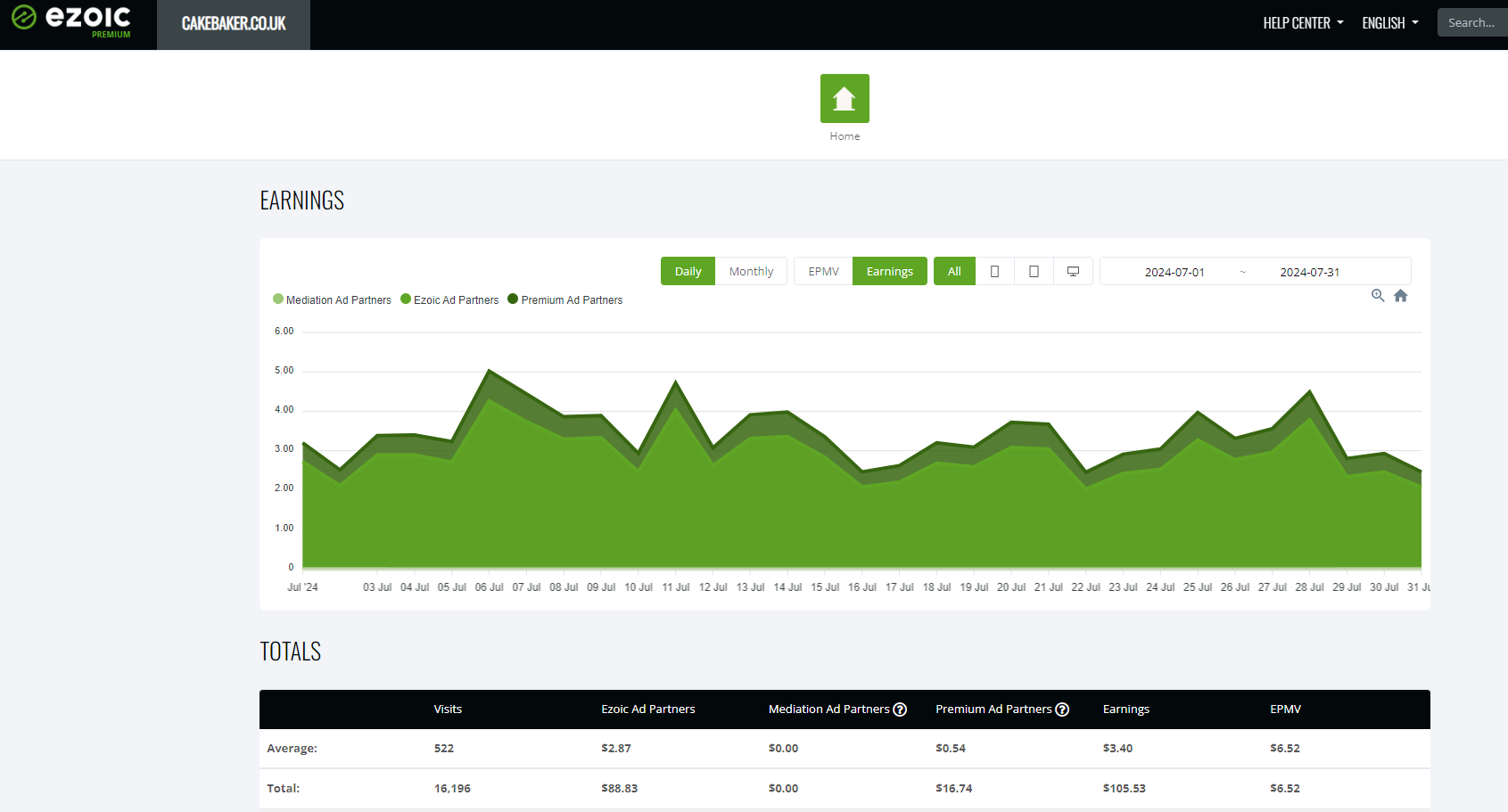Switch chart to Daily view
This screenshot has height=812, width=1508.
(x=688, y=271)
